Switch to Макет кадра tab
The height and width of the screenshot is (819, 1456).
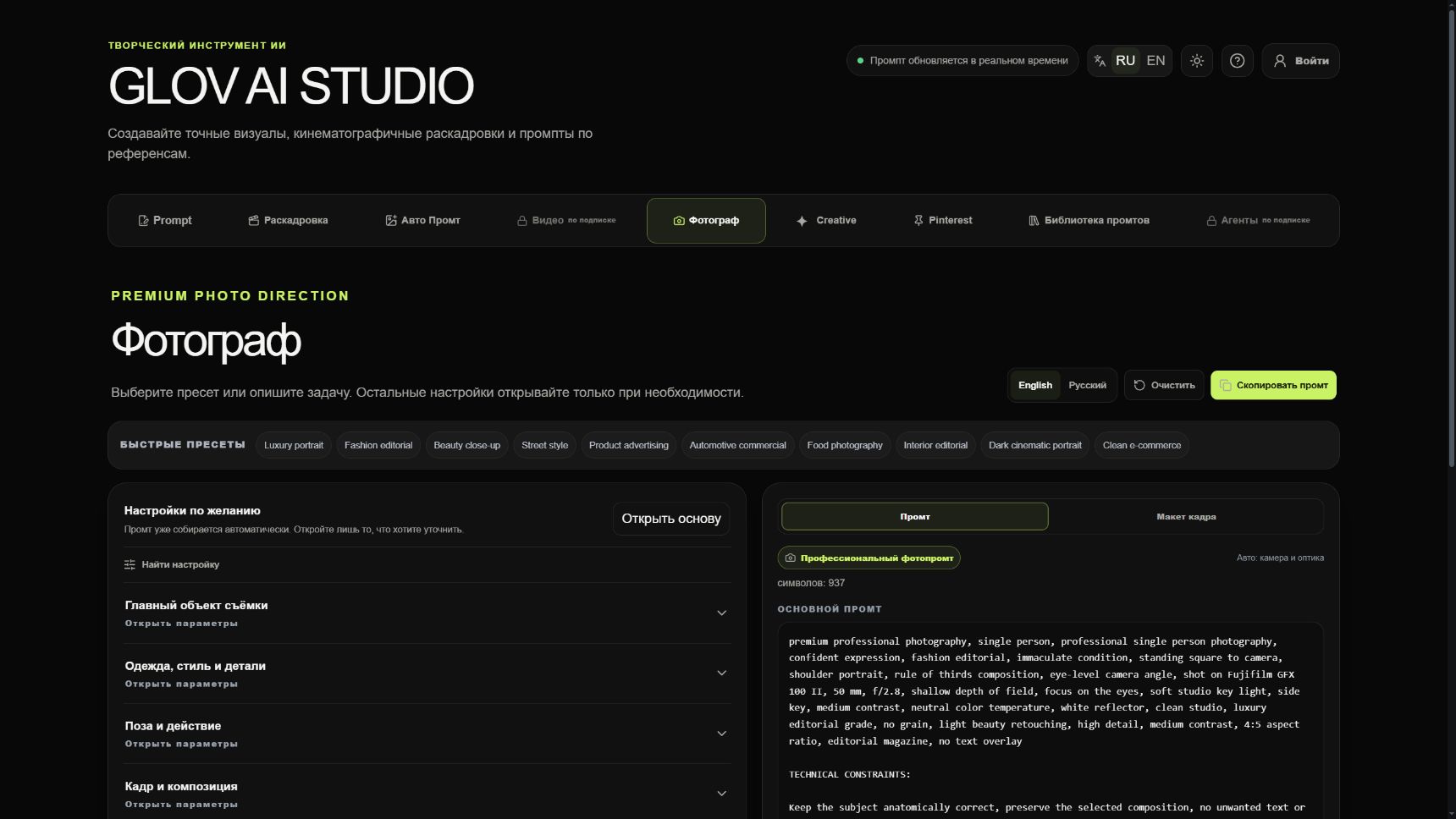(1186, 516)
